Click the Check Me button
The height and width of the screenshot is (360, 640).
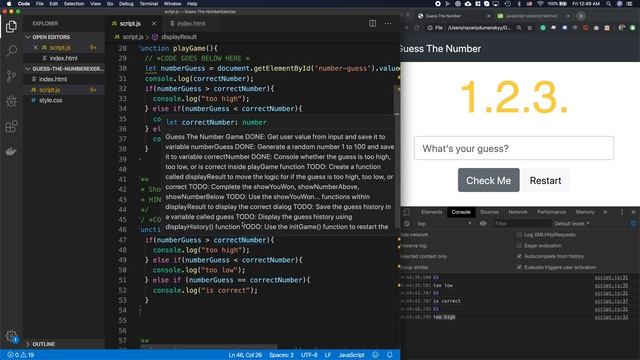coord(489,180)
